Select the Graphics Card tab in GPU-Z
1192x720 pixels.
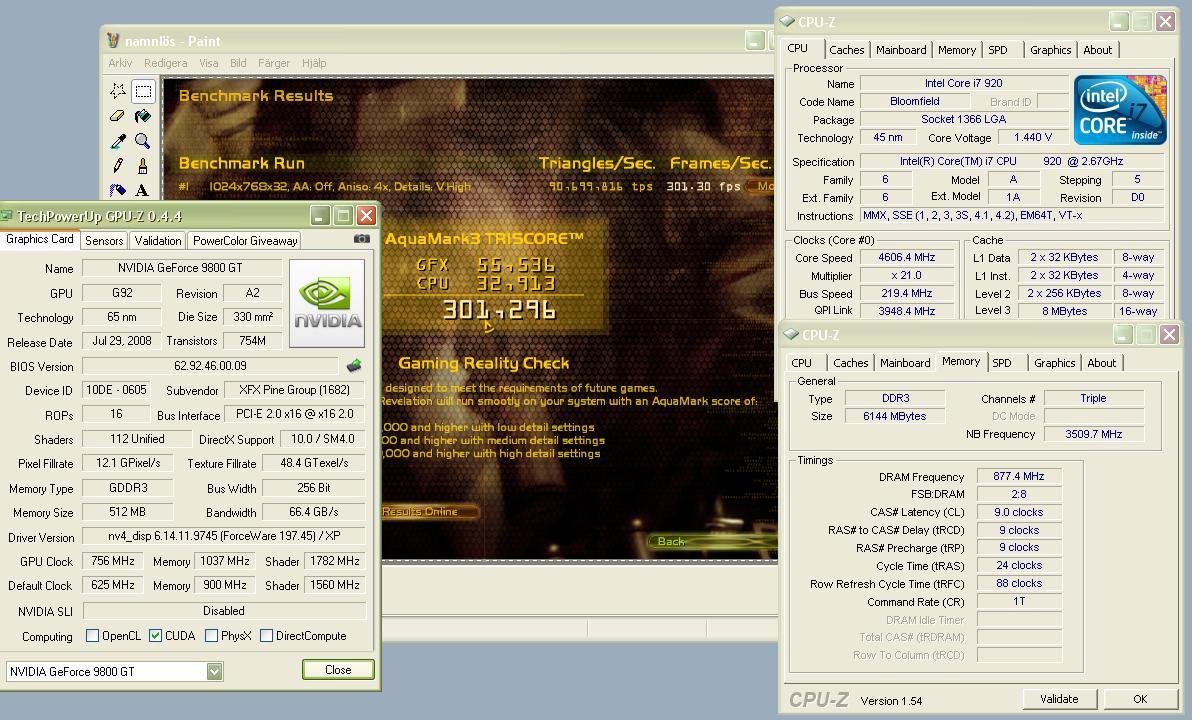(x=40, y=239)
